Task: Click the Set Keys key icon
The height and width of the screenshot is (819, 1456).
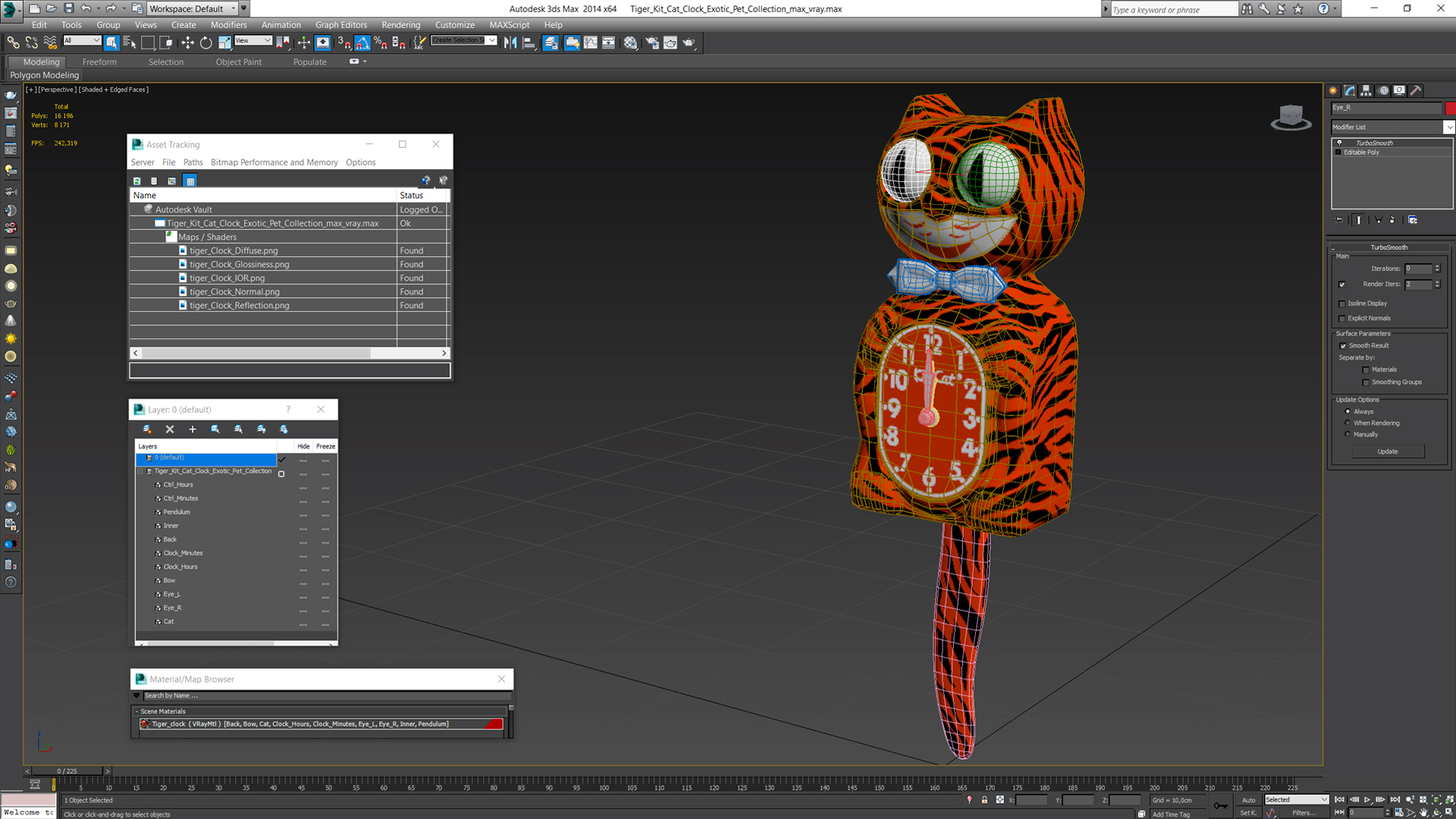Action: pos(1220,805)
